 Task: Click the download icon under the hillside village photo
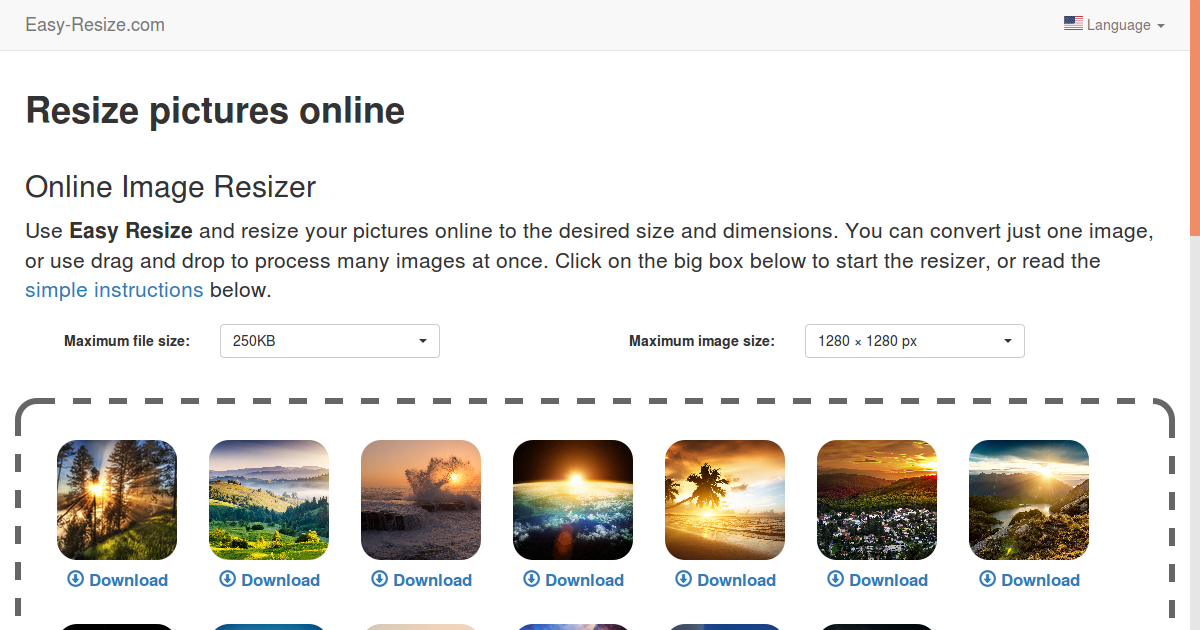[834, 580]
